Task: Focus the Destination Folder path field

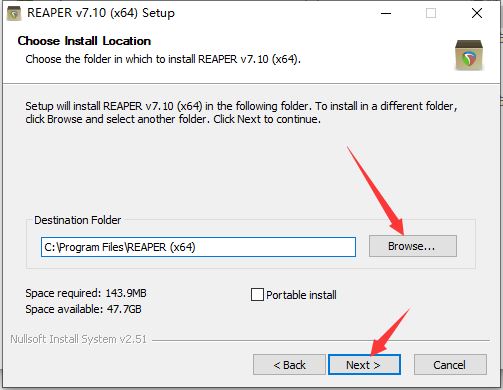Action: coord(198,247)
